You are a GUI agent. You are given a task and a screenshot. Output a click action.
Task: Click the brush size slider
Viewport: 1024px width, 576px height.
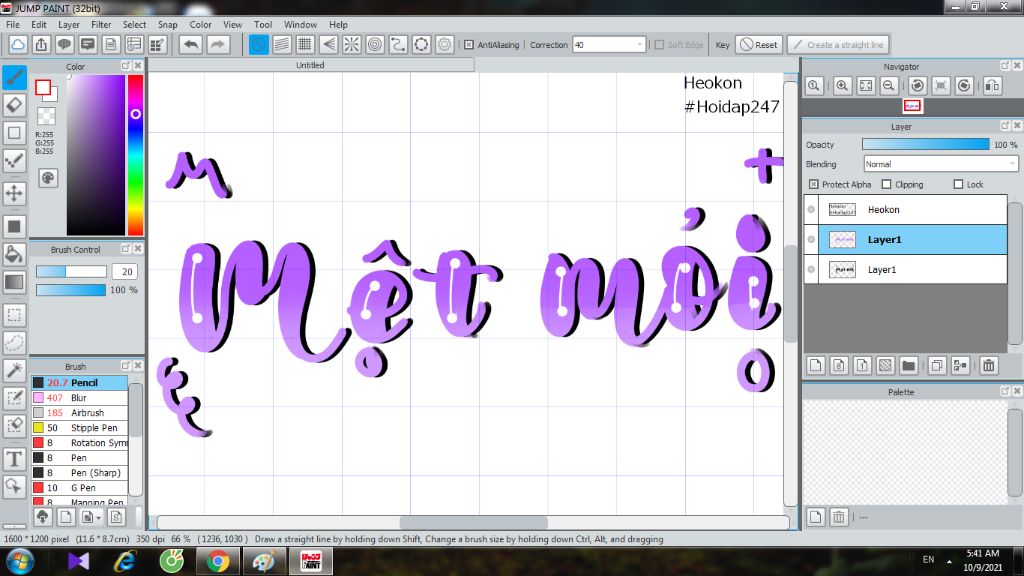[x=71, y=271]
